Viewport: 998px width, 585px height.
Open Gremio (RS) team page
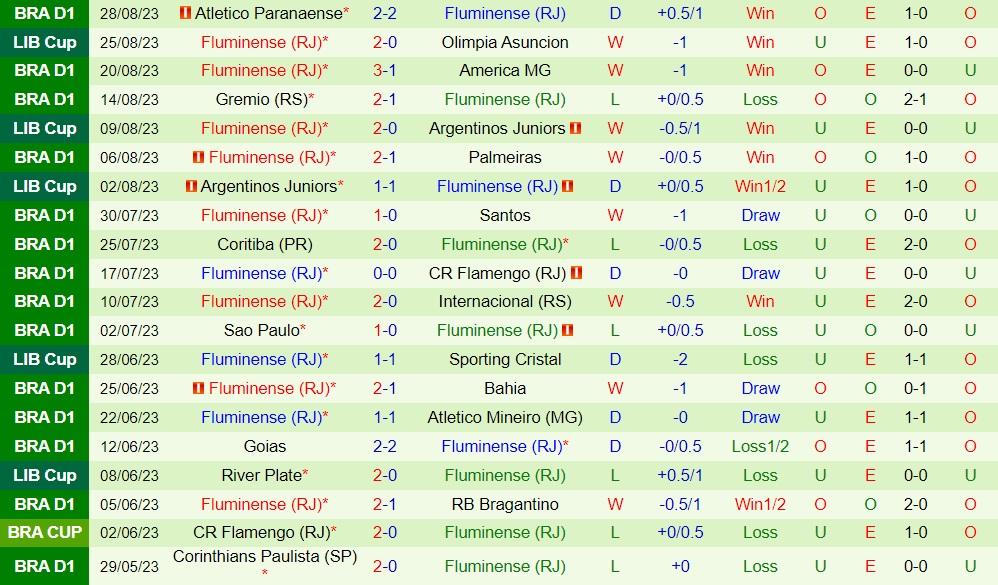click(x=261, y=100)
